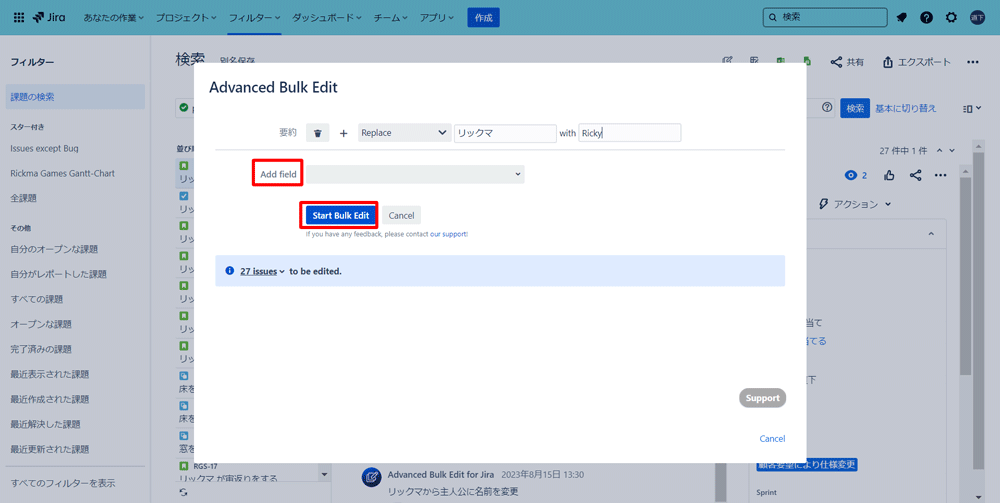
Task: Open the Add field dropdown
Action: 415,174
